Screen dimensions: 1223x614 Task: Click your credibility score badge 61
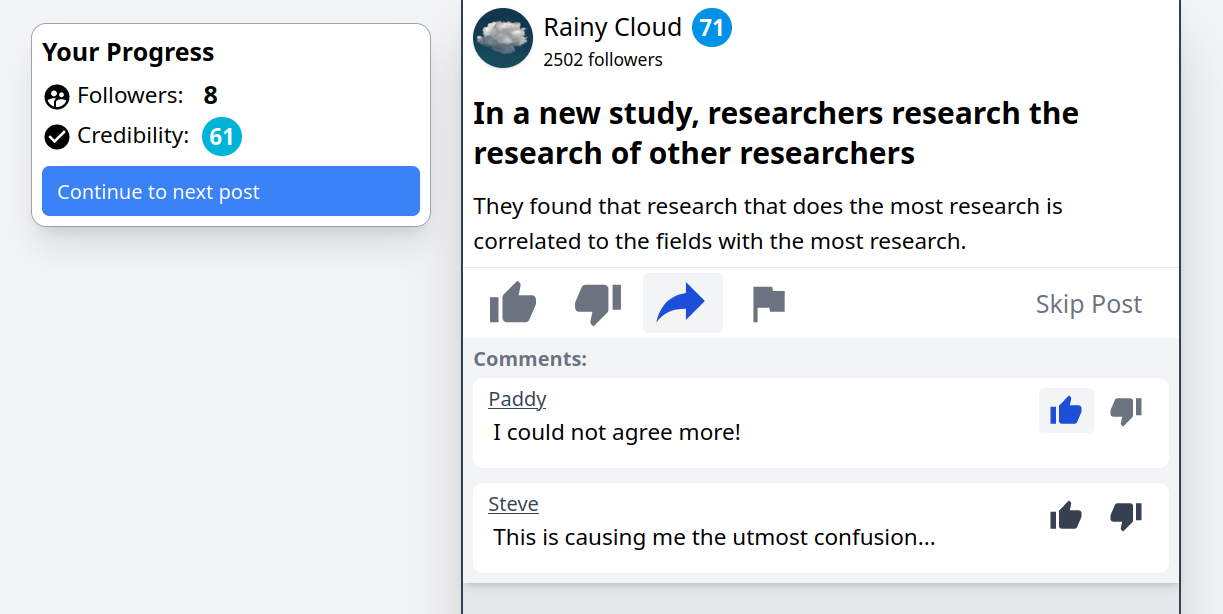(222, 137)
